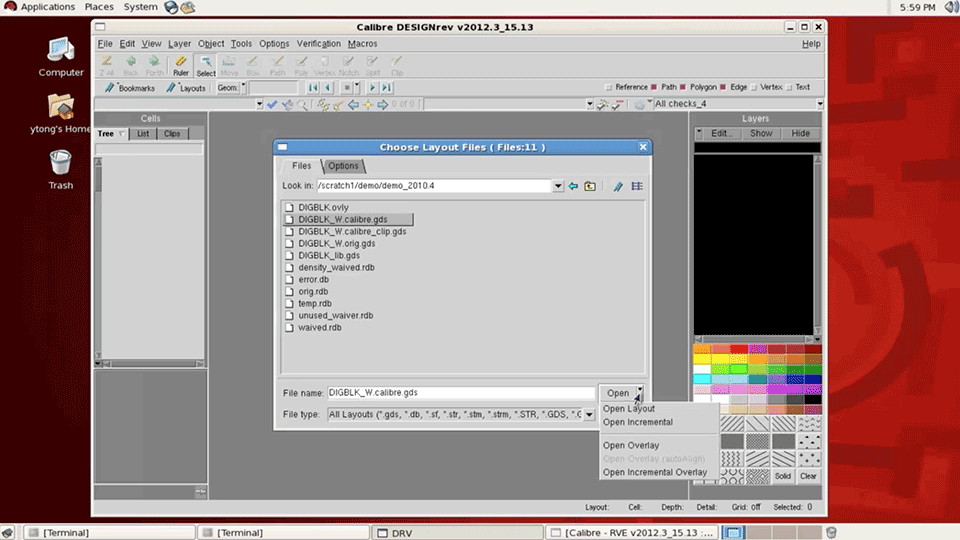Expand the Look in path dropdown
960x540 pixels.
pyautogui.click(x=558, y=186)
